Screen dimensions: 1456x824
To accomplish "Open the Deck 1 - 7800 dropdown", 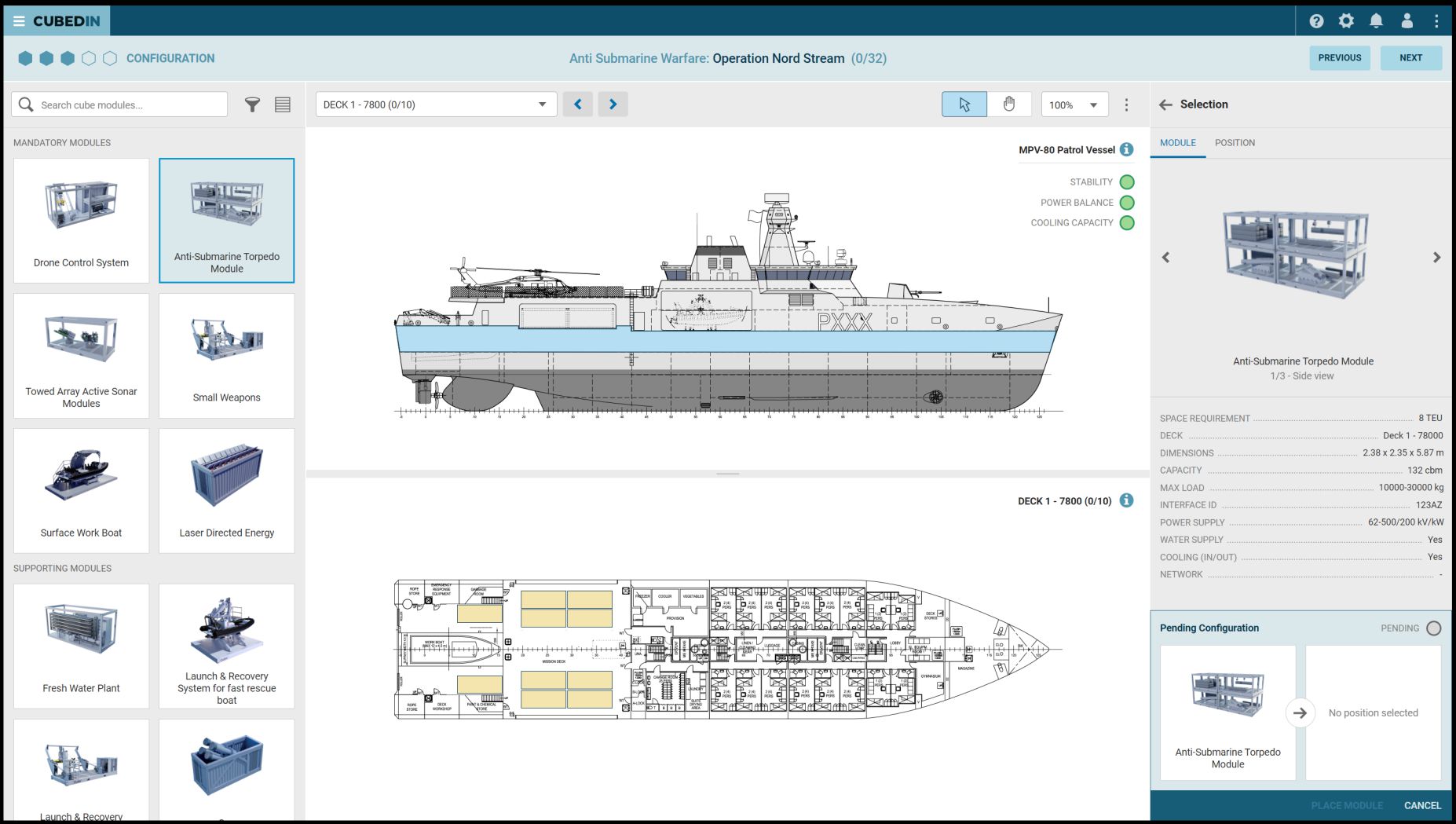I will click(437, 104).
